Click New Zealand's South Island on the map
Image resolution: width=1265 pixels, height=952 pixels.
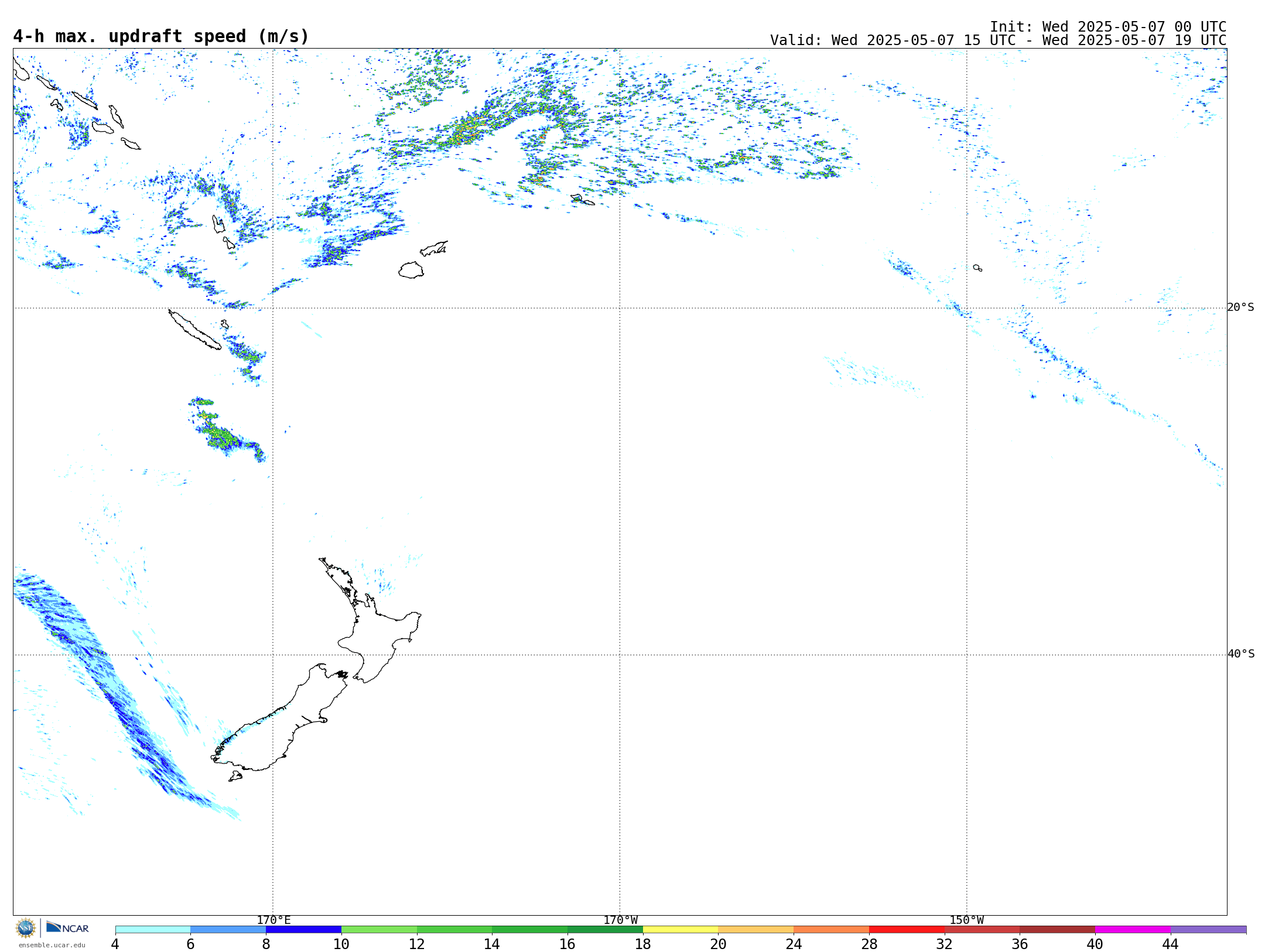[281, 726]
